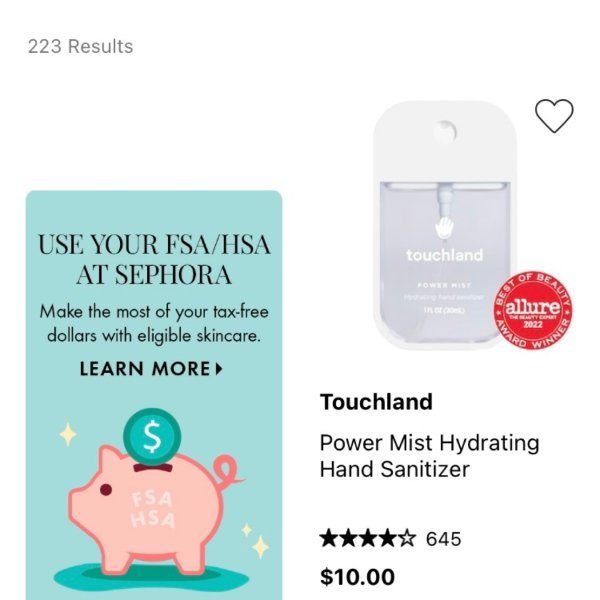Viewport: 600px width, 600px height.
Task: Click the dollar coin icon above the piggy bank
Action: click(x=152, y=437)
